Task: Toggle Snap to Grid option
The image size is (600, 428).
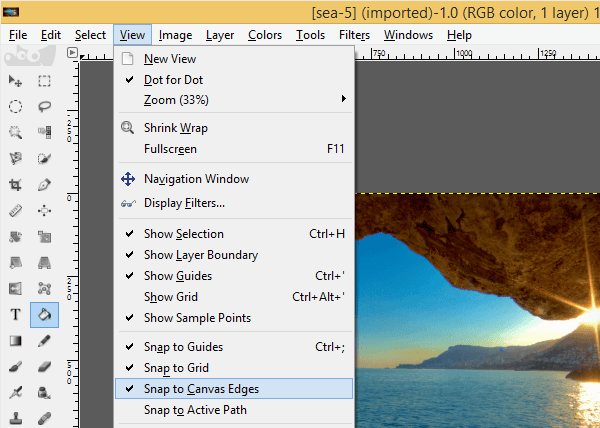Action: [x=234, y=368]
